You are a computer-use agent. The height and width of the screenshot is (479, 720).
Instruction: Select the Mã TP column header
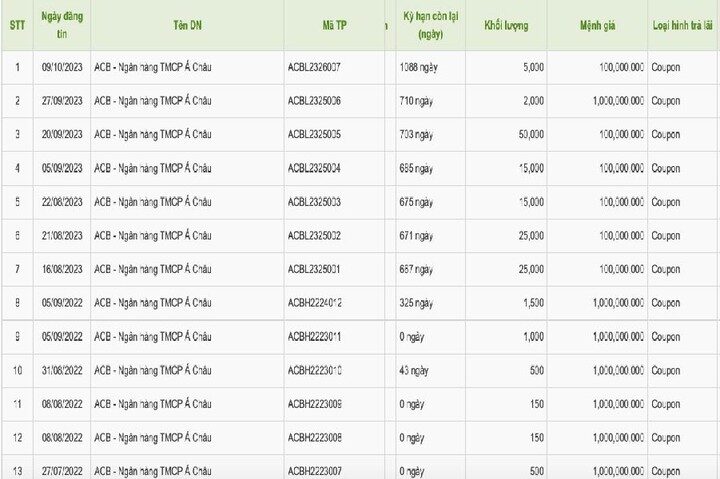click(334, 25)
